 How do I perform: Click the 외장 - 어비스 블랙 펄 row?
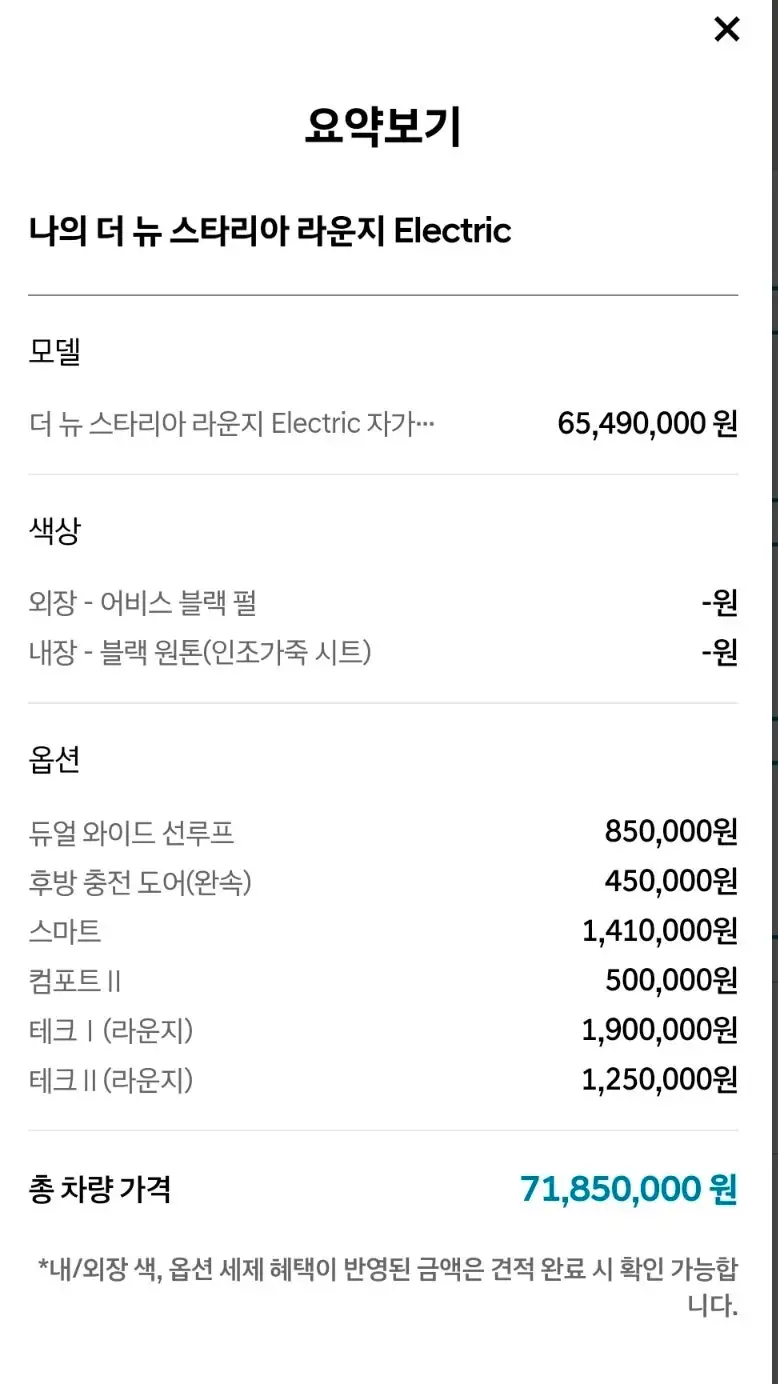(143, 603)
